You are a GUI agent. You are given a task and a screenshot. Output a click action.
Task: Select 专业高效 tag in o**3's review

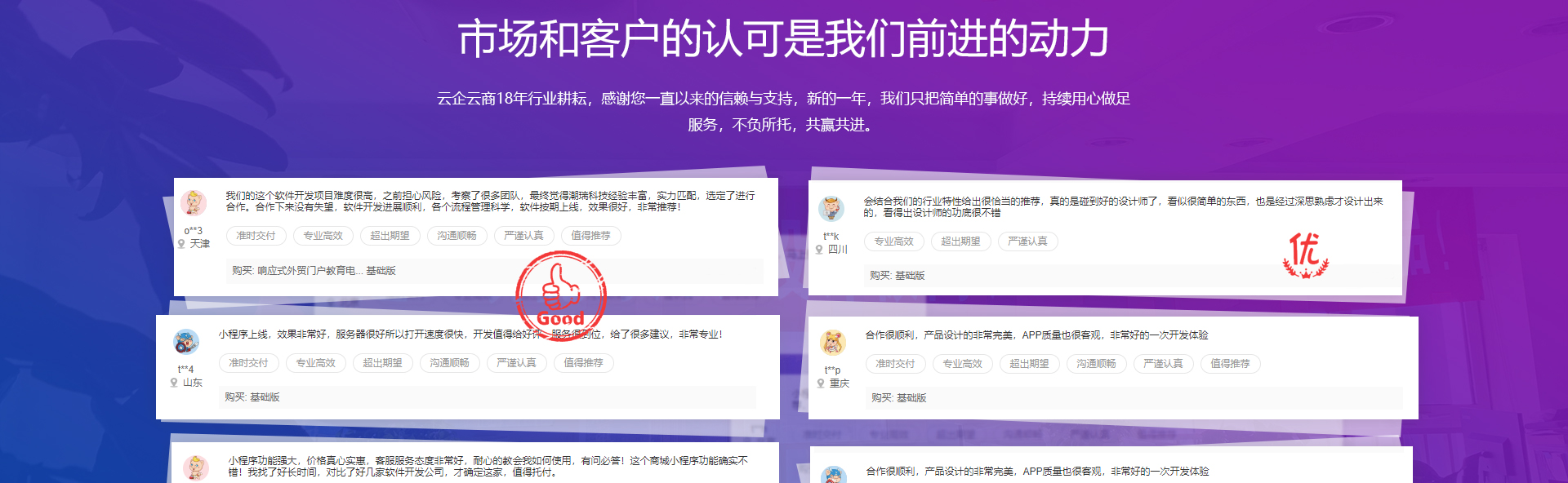click(x=323, y=236)
